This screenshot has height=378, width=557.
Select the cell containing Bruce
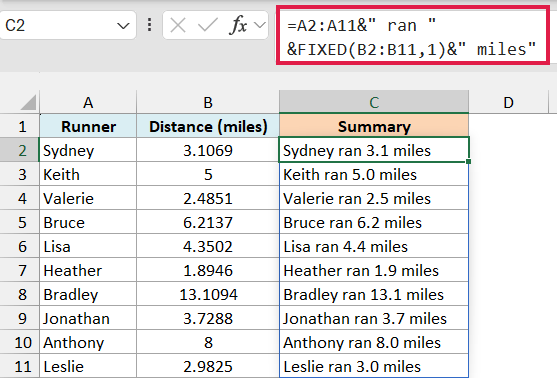point(88,222)
